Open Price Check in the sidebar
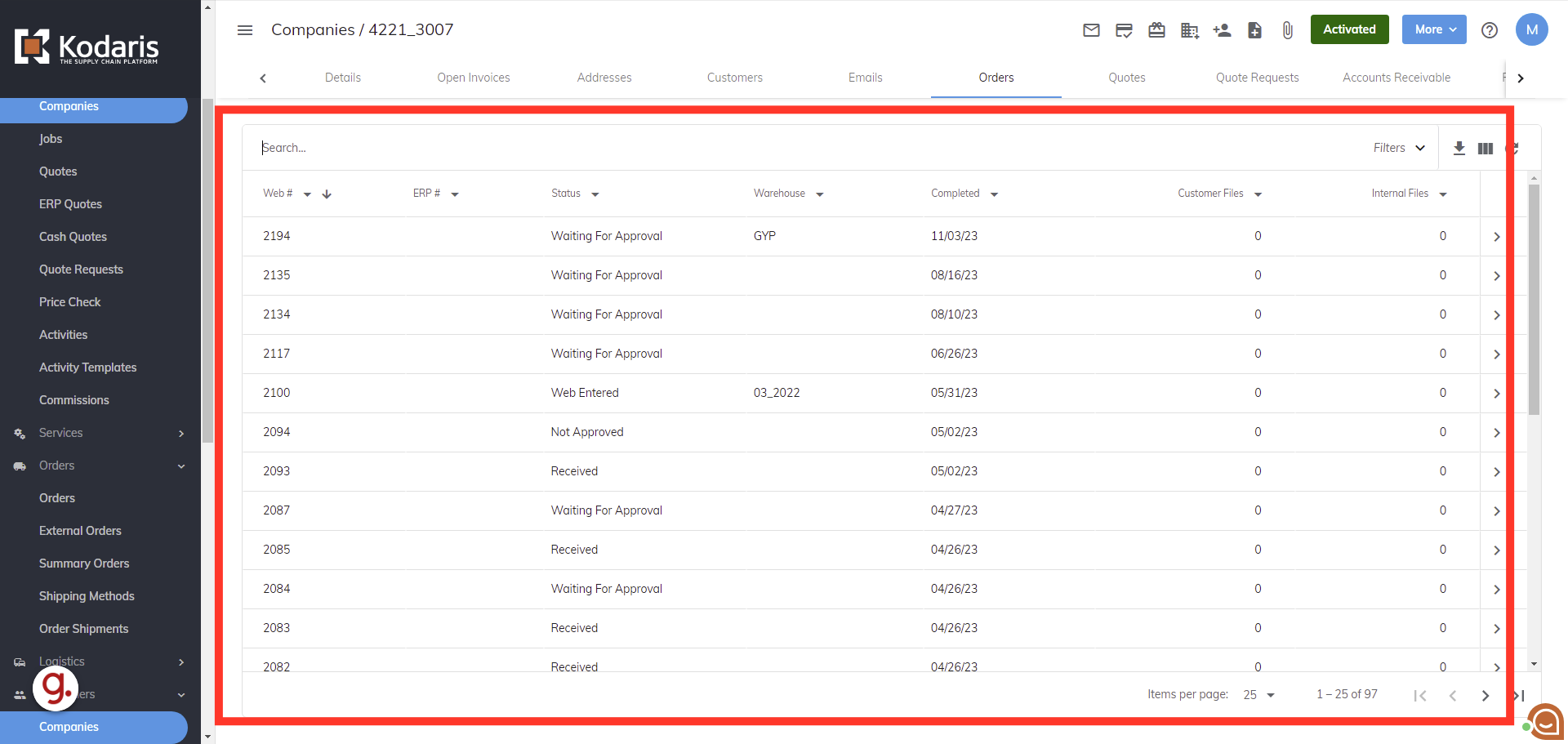The image size is (1568, 744). click(69, 302)
